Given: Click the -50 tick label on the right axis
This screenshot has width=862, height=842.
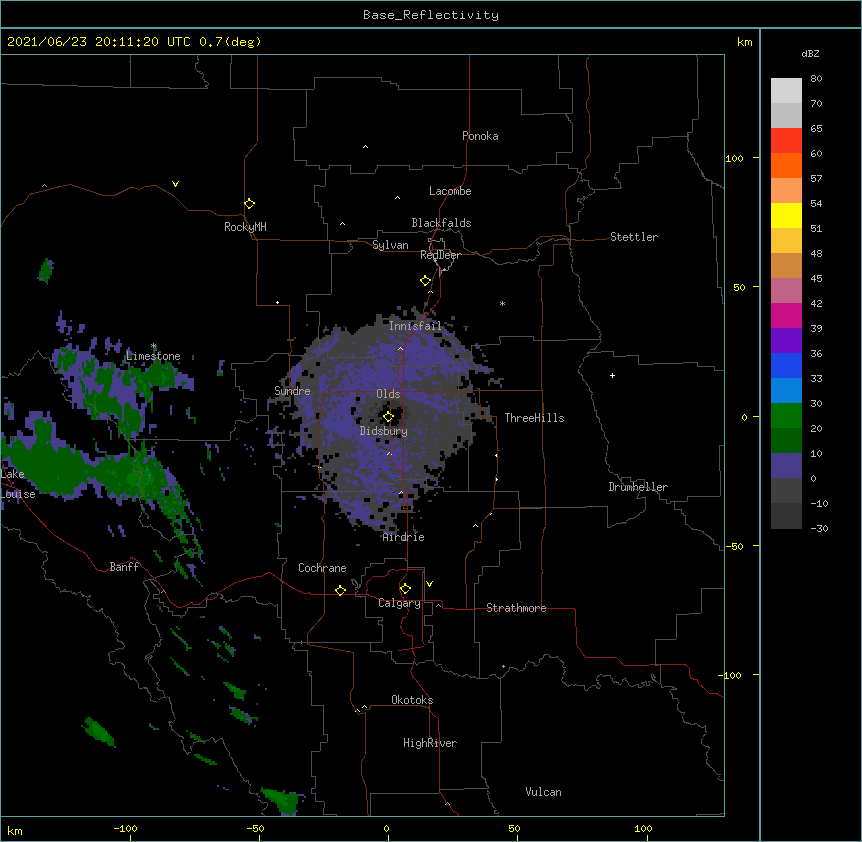Looking at the screenshot, I should coord(734,546).
